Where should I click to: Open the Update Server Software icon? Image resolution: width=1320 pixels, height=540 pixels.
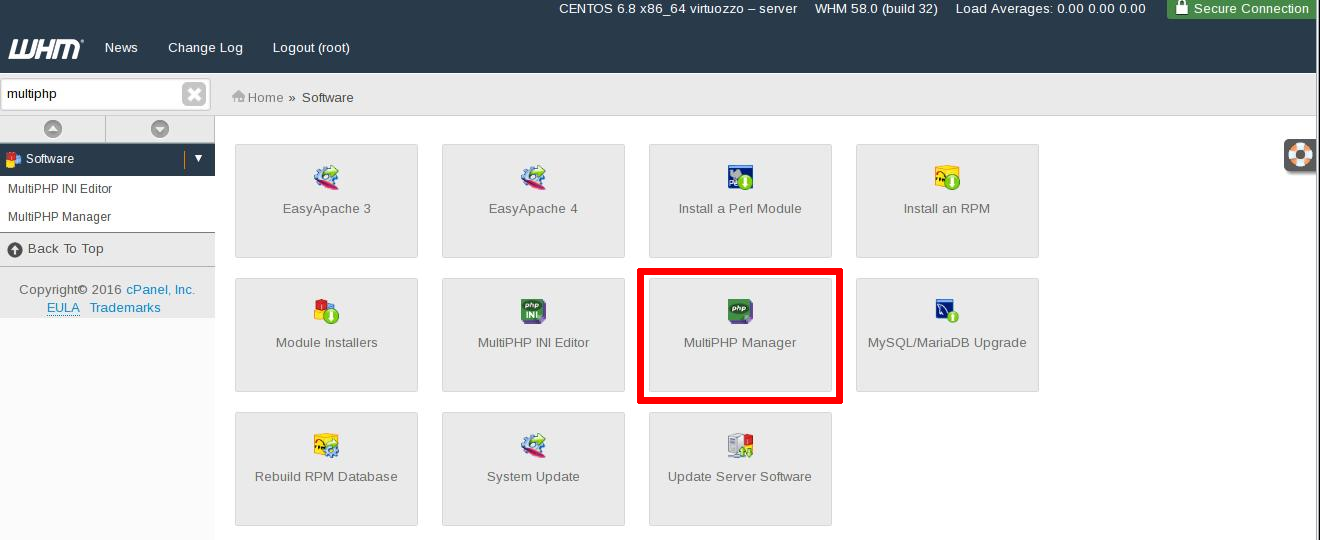(x=740, y=445)
